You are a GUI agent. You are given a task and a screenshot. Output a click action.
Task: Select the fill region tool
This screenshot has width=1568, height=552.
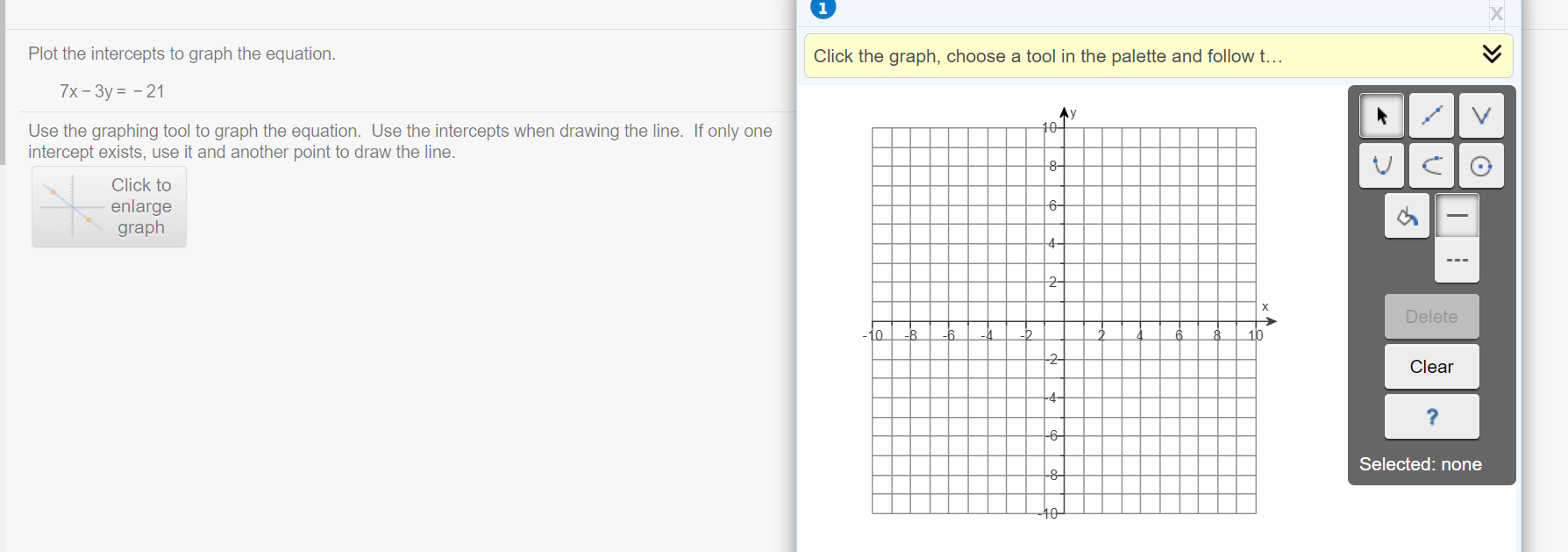pos(1407,216)
